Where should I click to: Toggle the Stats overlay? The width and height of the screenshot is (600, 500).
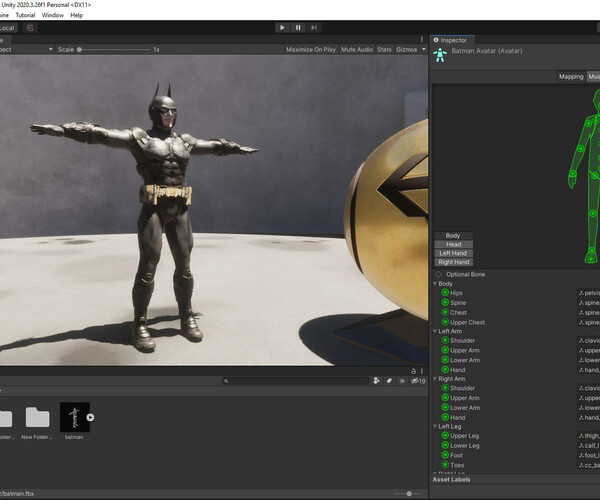384,49
